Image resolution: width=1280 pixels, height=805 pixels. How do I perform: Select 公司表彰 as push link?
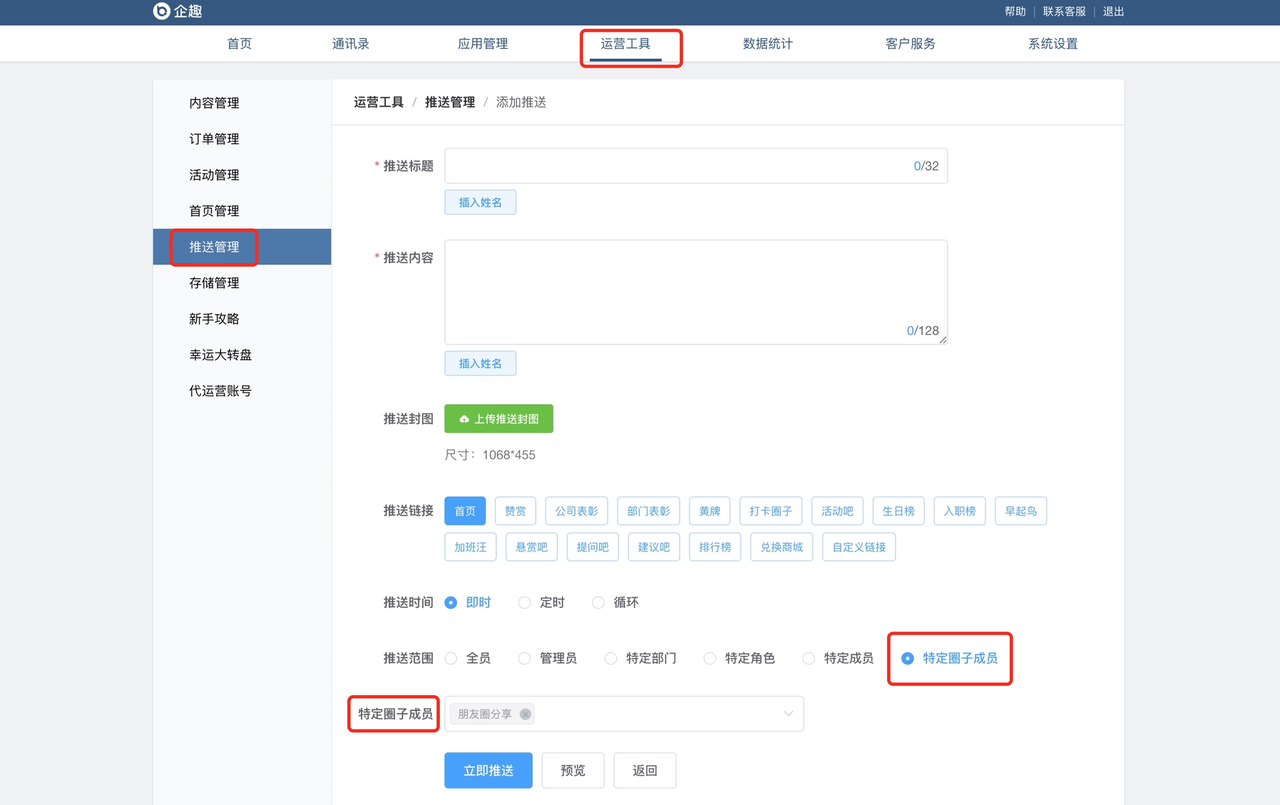click(x=577, y=511)
